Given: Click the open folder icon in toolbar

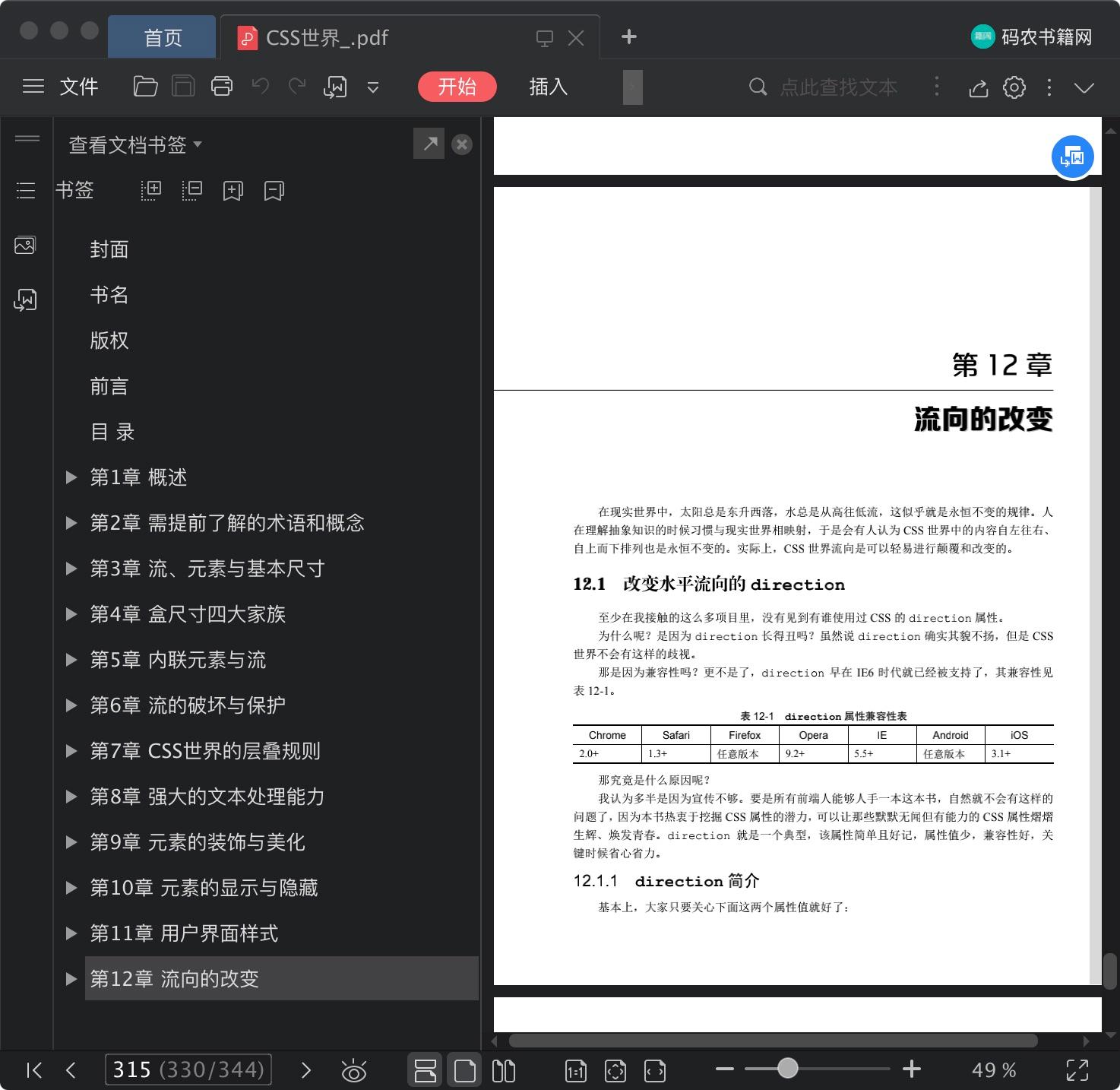Looking at the screenshot, I should 145,87.
